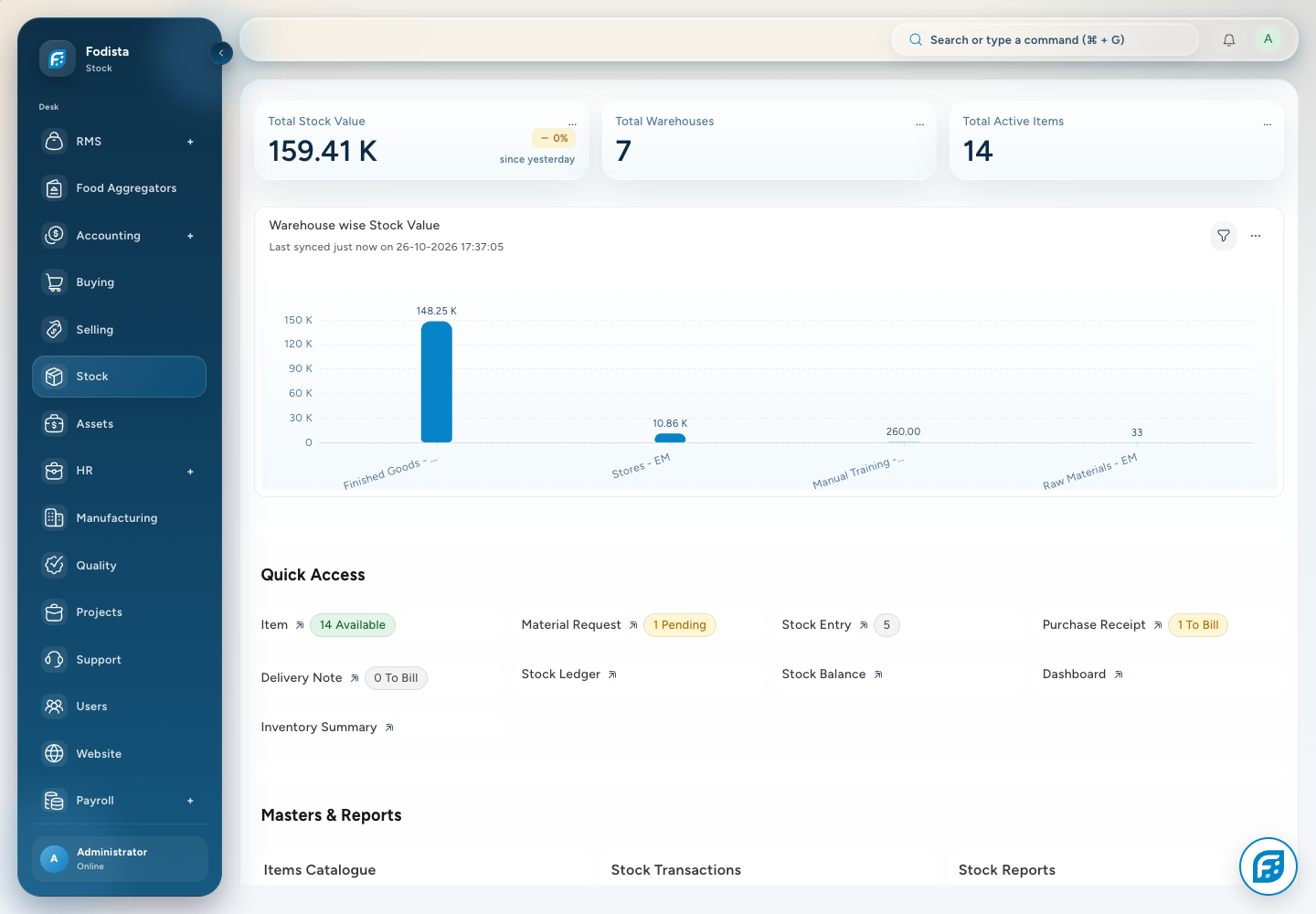Click the Manufacturing building icon
Viewport: 1316px width, 914px height.
coord(55,518)
